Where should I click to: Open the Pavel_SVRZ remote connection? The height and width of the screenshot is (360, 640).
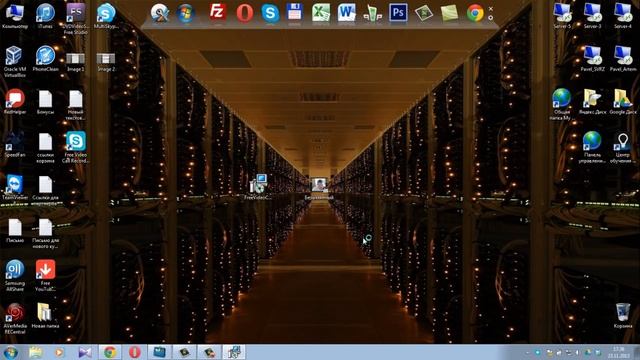pos(592,59)
